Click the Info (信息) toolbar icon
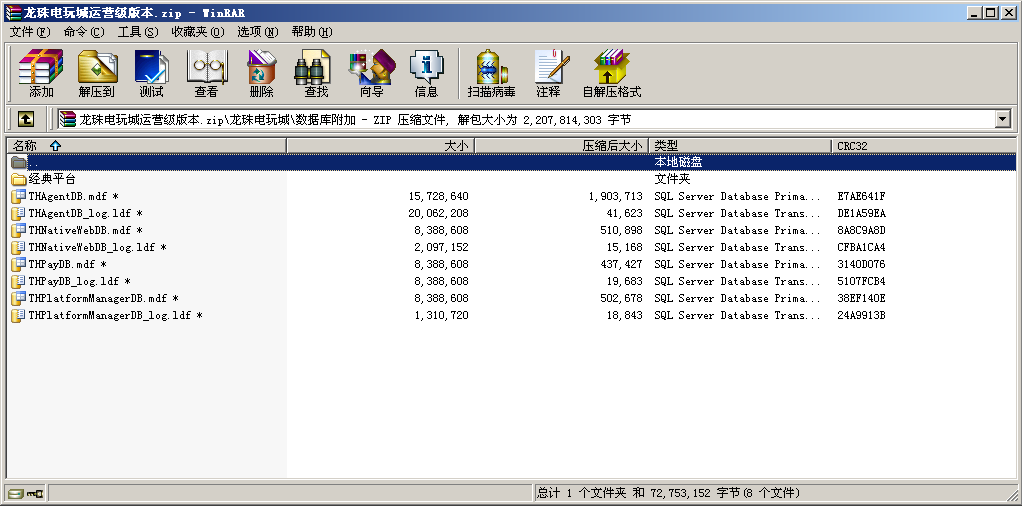This screenshot has height=506, width=1022. point(426,72)
